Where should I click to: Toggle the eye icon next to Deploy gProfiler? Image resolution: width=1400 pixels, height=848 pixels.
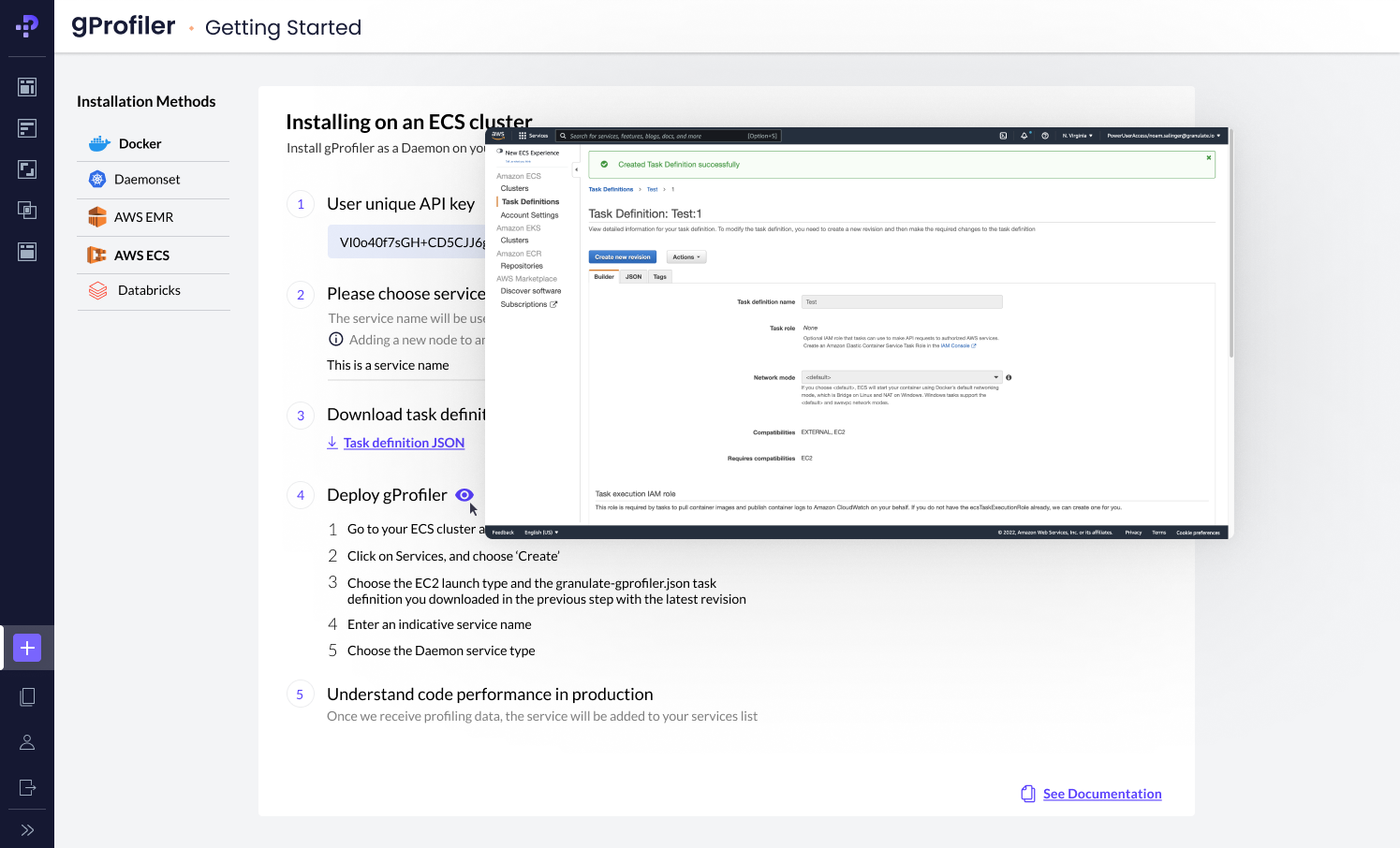pyautogui.click(x=464, y=495)
